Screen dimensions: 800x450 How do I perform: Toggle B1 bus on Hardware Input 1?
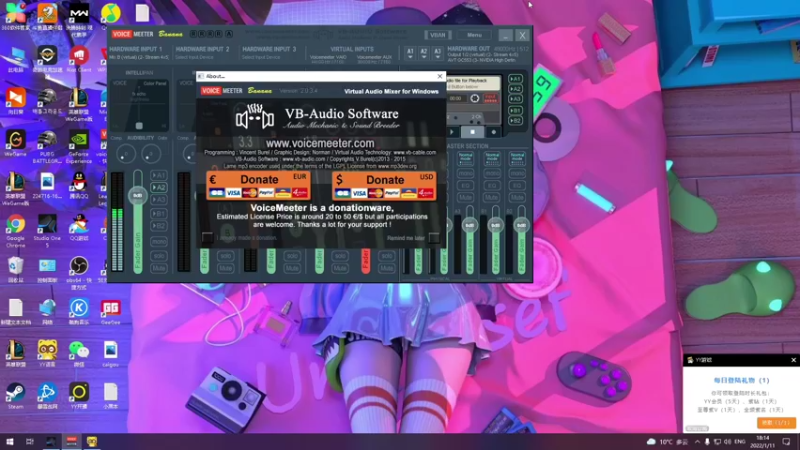159,213
